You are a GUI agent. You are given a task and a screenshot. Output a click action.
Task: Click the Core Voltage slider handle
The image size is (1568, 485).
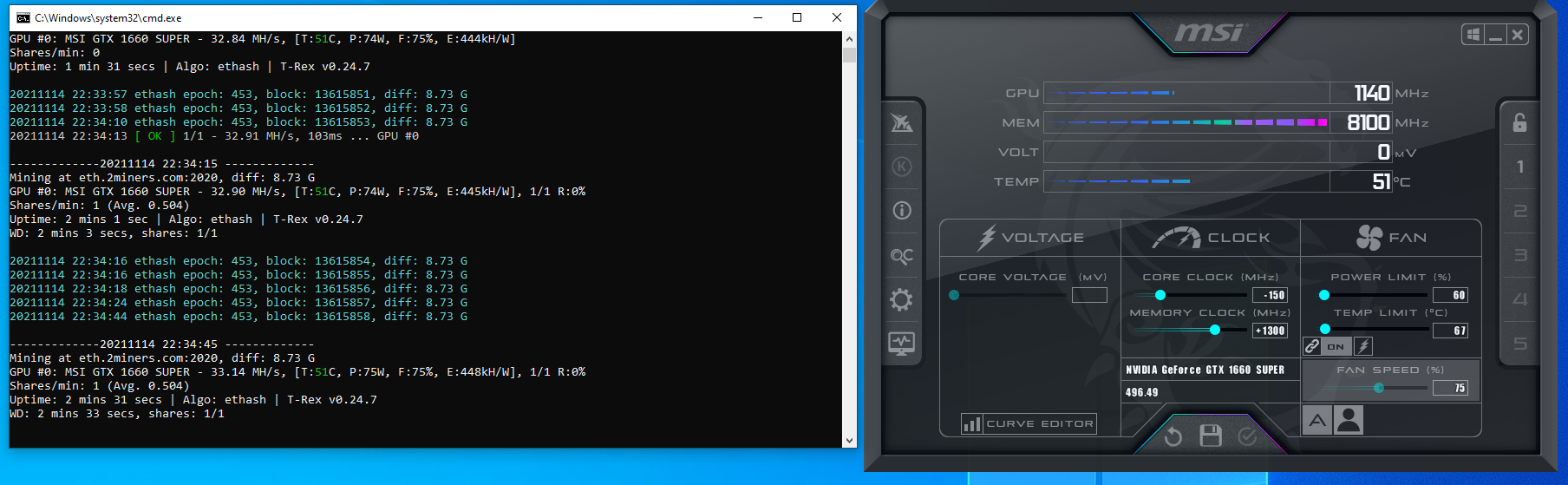[x=954, y=295]
